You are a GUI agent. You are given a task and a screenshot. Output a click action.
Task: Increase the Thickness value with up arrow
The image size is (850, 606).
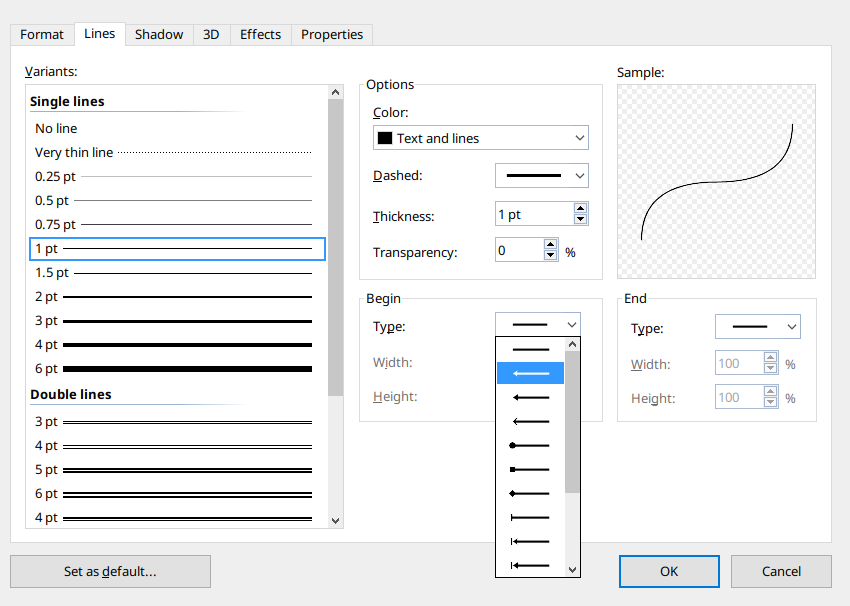coord(580,209)
